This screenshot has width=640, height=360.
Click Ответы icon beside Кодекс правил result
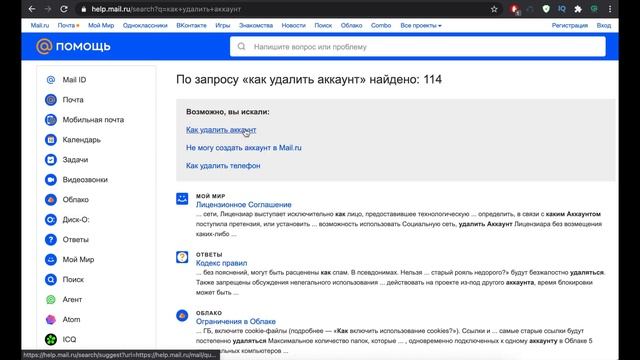(182, 257)
